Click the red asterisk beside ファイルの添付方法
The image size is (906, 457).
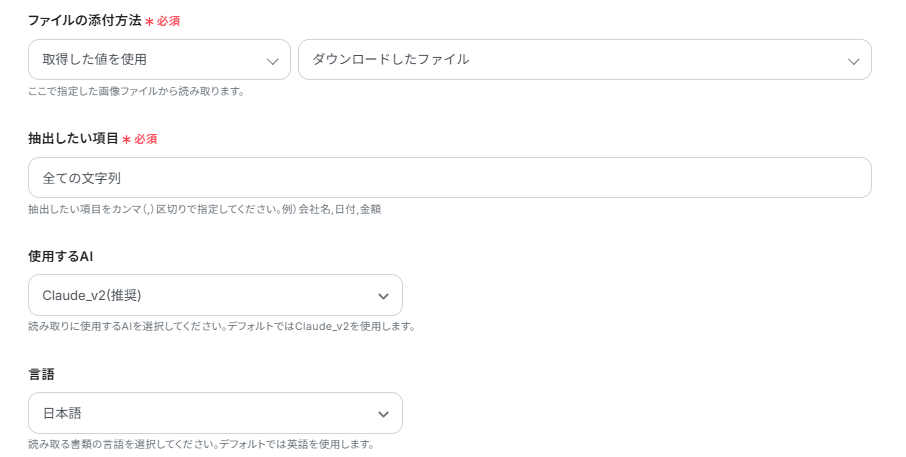150,21
